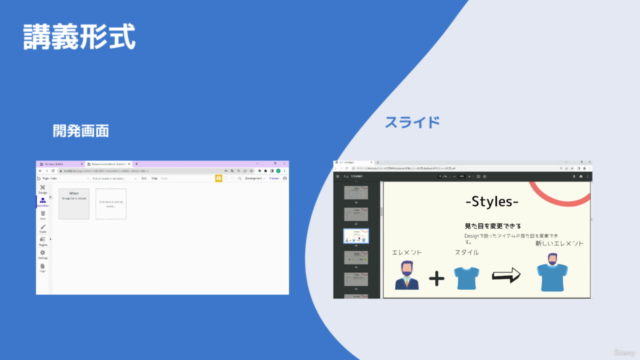The image size is (640, 360).
Task: Open the Design tab in Bubble editor sidebar
Action: [42, 189]
